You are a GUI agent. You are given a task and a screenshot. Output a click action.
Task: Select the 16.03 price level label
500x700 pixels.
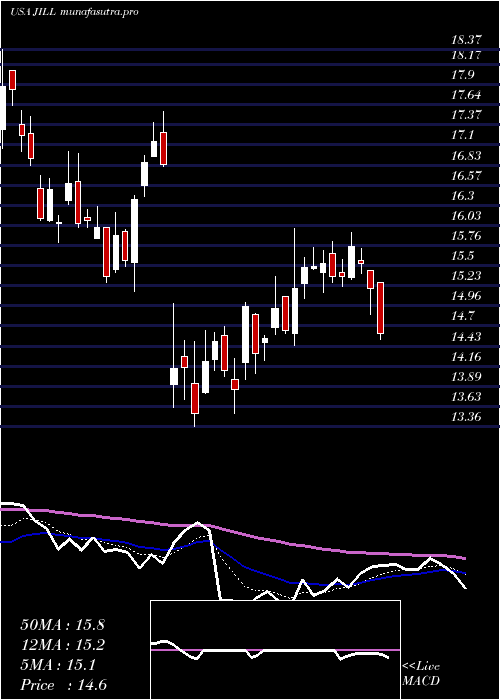[466, 216]
